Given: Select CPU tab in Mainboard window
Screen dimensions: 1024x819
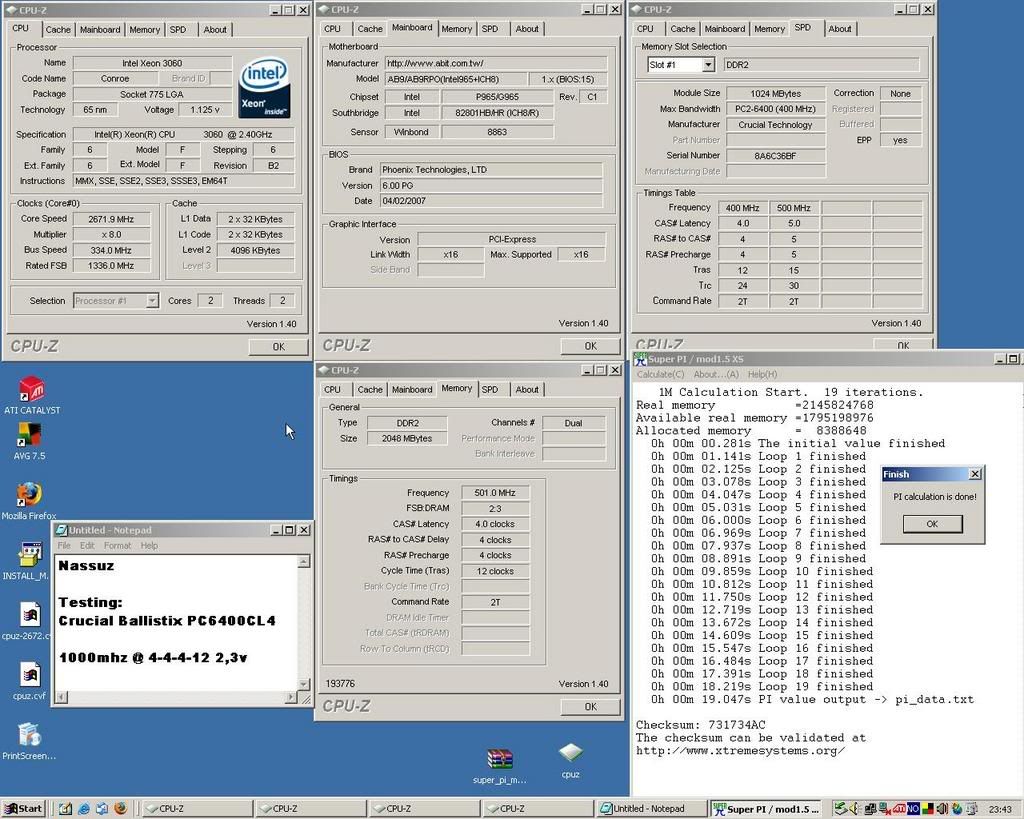Looking at the screenshot, I should [332, 29].
